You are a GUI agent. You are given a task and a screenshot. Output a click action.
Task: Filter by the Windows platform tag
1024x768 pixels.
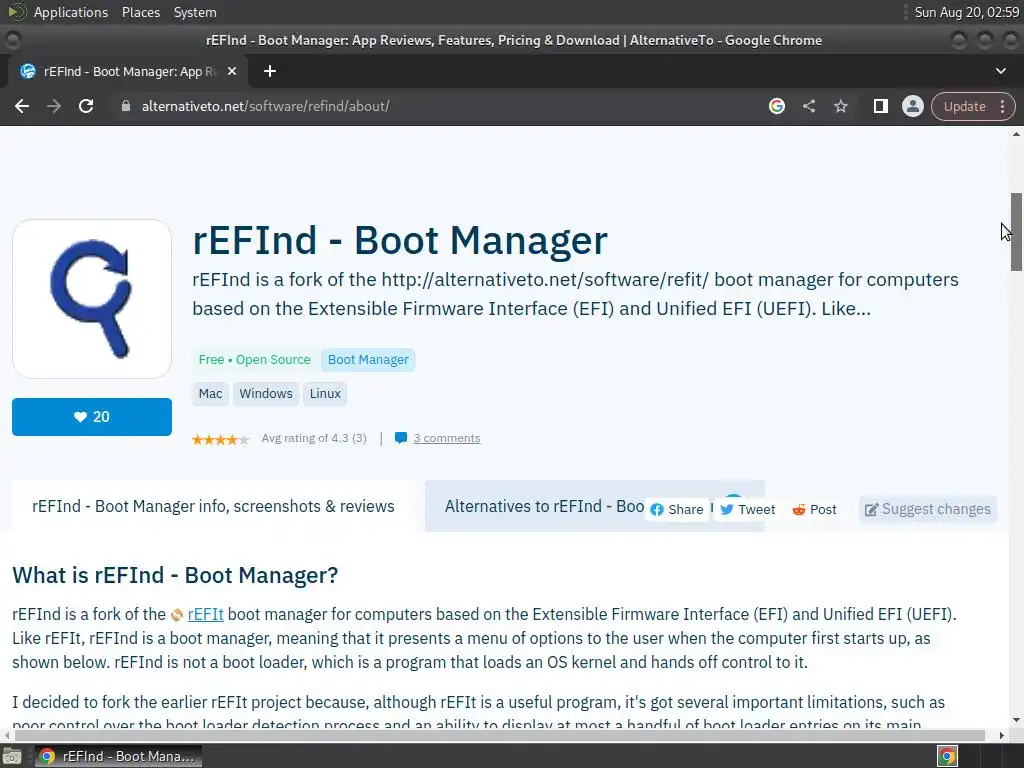coord(266,394)
